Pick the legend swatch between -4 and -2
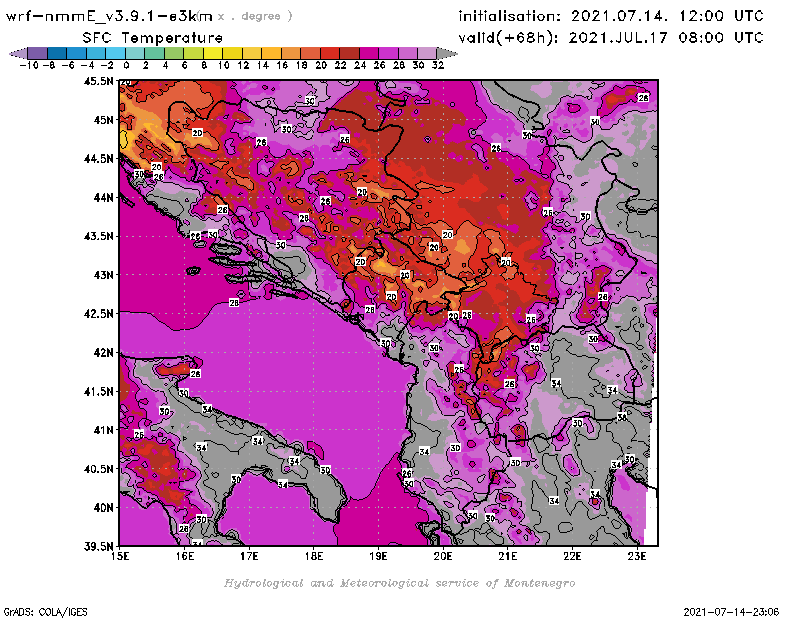The width and height of the screenshot is (800, 618). click(x=96, y=53)
